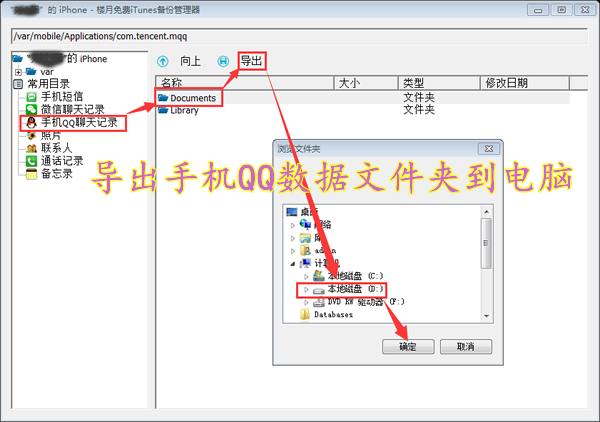
Task: Click 取消 in the browse folder dialog
Action: point(466,347)
